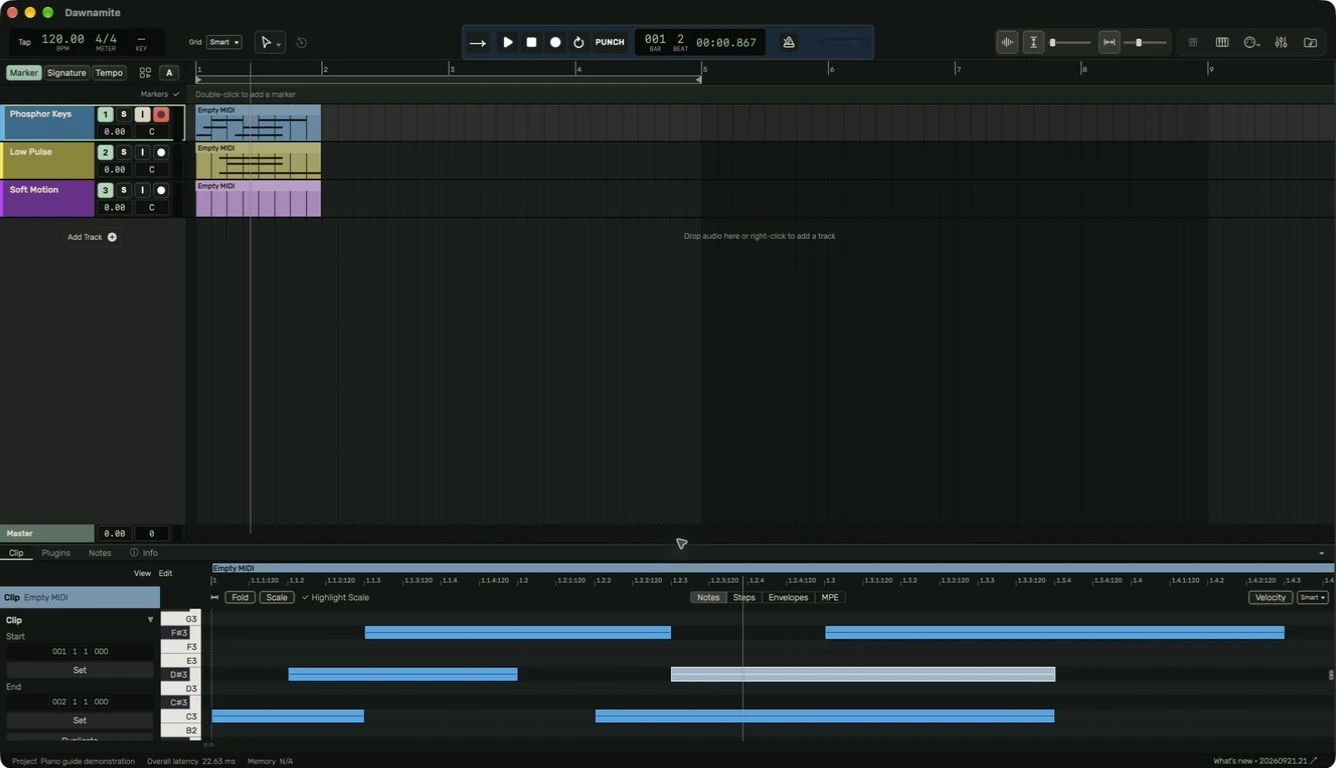Image resolution: width=1336 pixels, height=768 pixels.
Task: Toggle input monitor on Soft Motion
Action: tap(142, 190)
